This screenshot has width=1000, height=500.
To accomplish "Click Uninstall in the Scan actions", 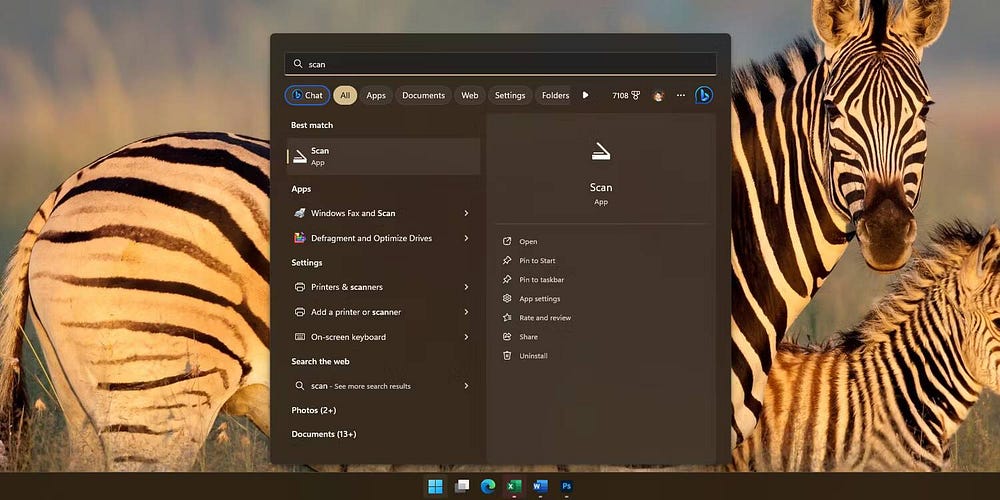I will 533,356.
